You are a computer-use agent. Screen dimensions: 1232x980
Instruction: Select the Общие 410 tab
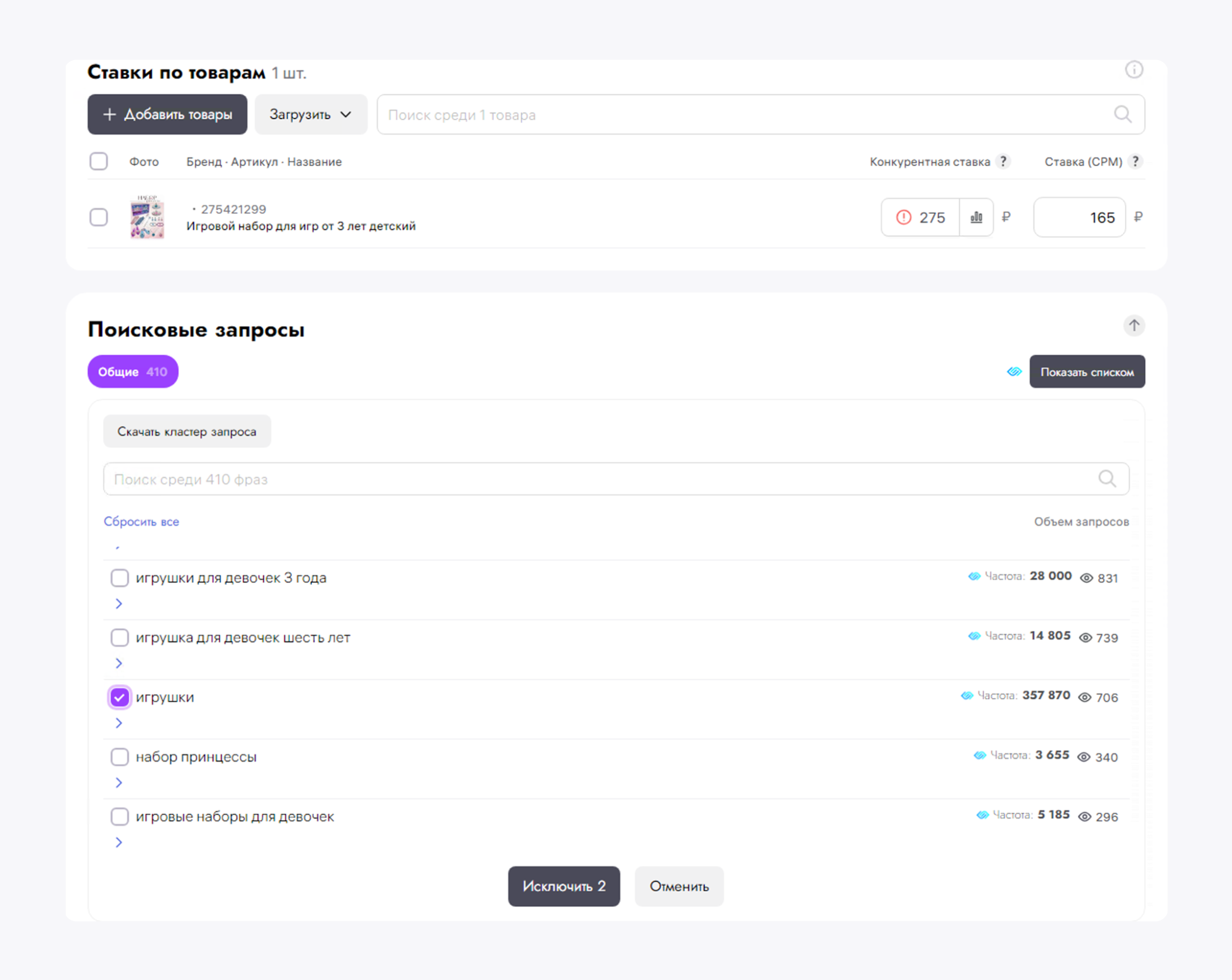133,372
